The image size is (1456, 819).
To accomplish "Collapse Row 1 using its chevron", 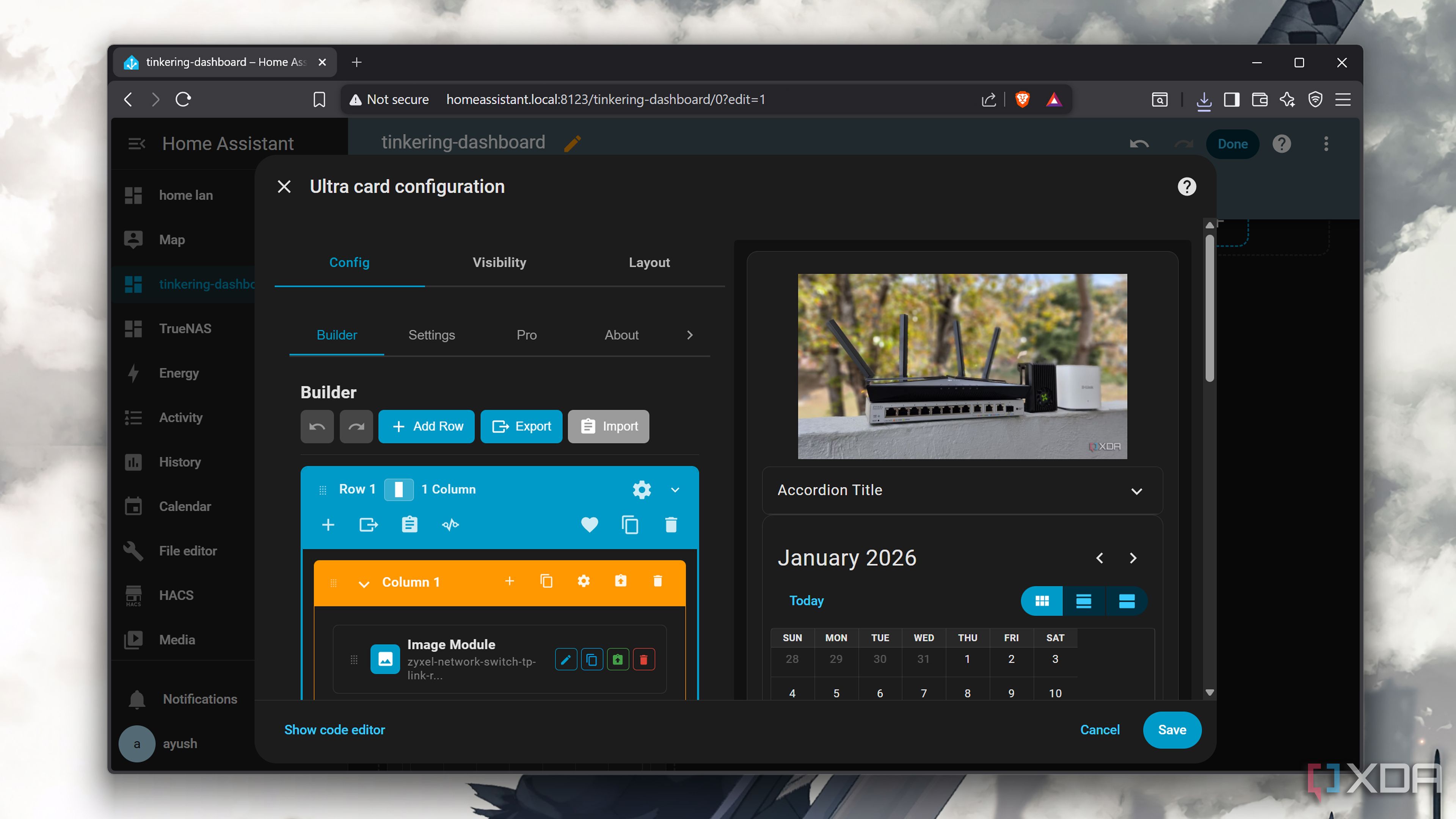I will point(675,490).
